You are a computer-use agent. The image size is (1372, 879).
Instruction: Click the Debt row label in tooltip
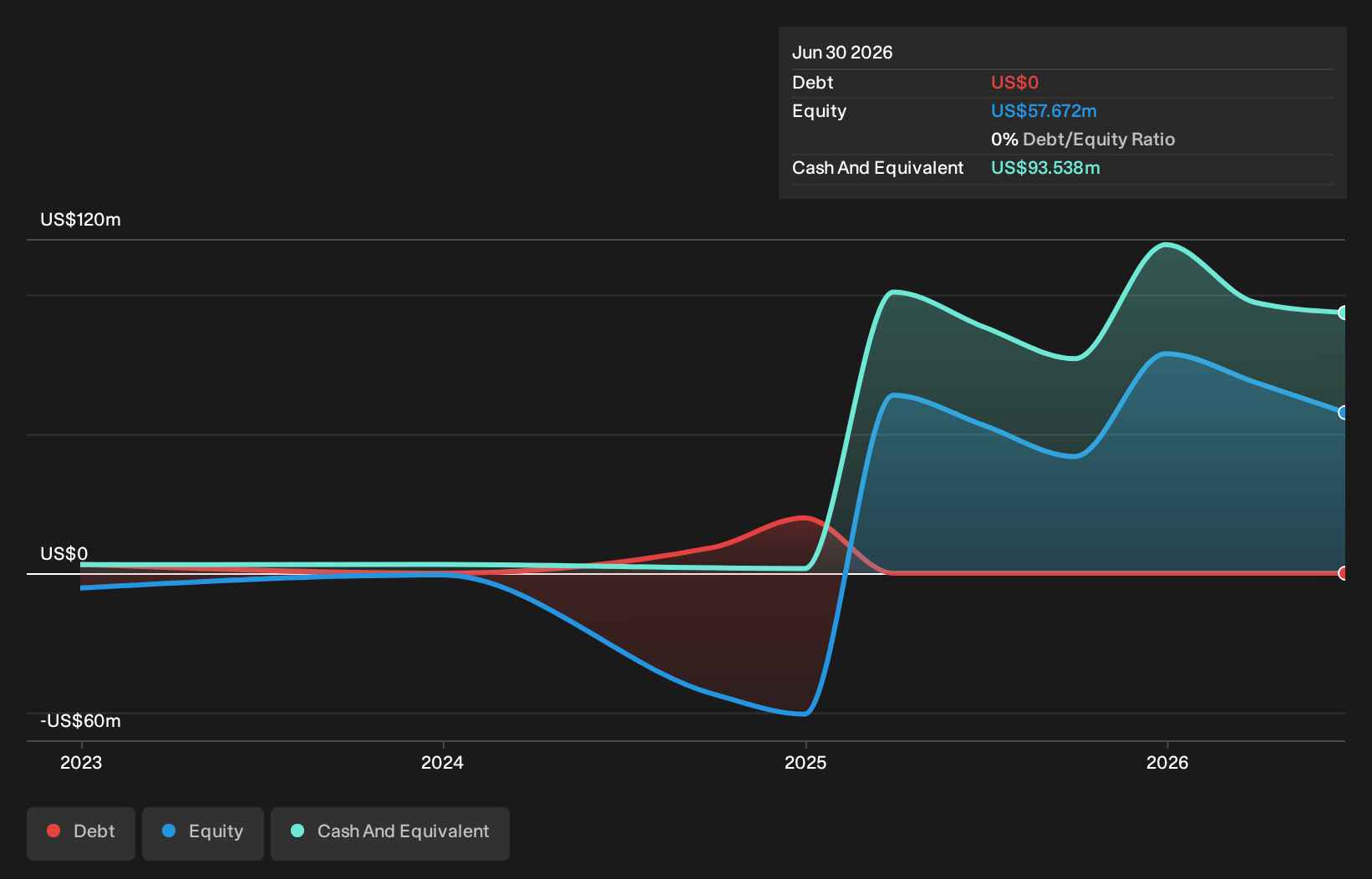pyautogui.click(x=813, y=83)
